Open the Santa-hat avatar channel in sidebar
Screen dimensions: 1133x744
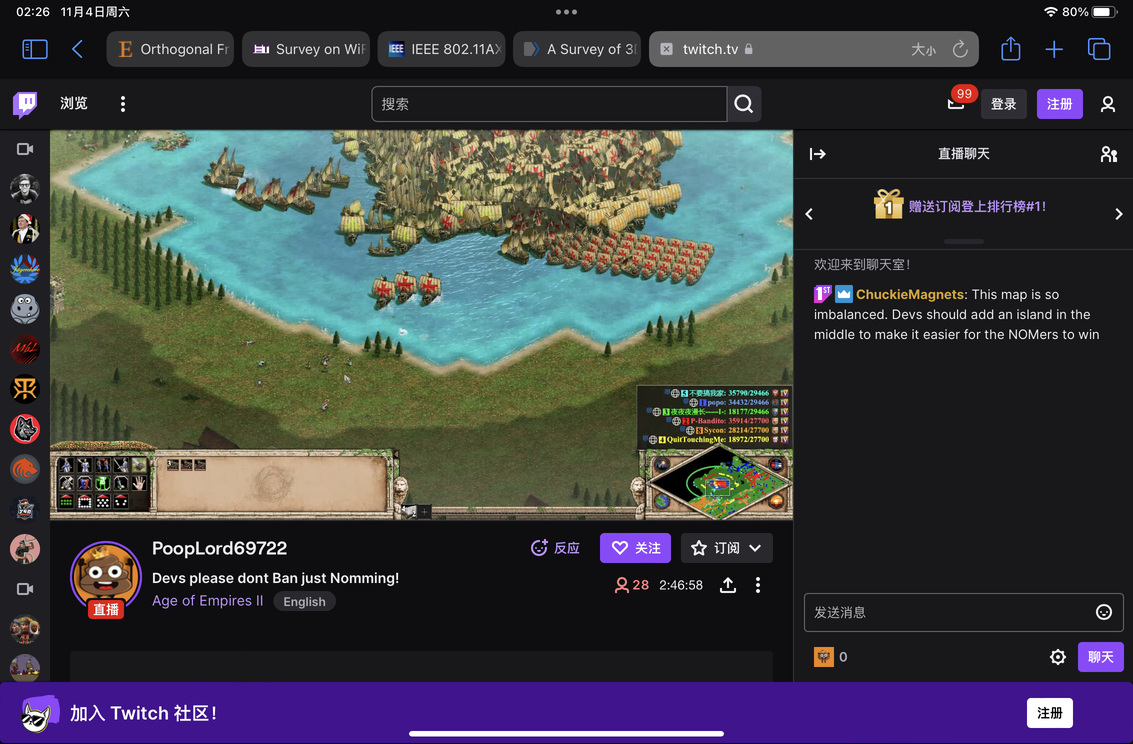tap(25, 228)
